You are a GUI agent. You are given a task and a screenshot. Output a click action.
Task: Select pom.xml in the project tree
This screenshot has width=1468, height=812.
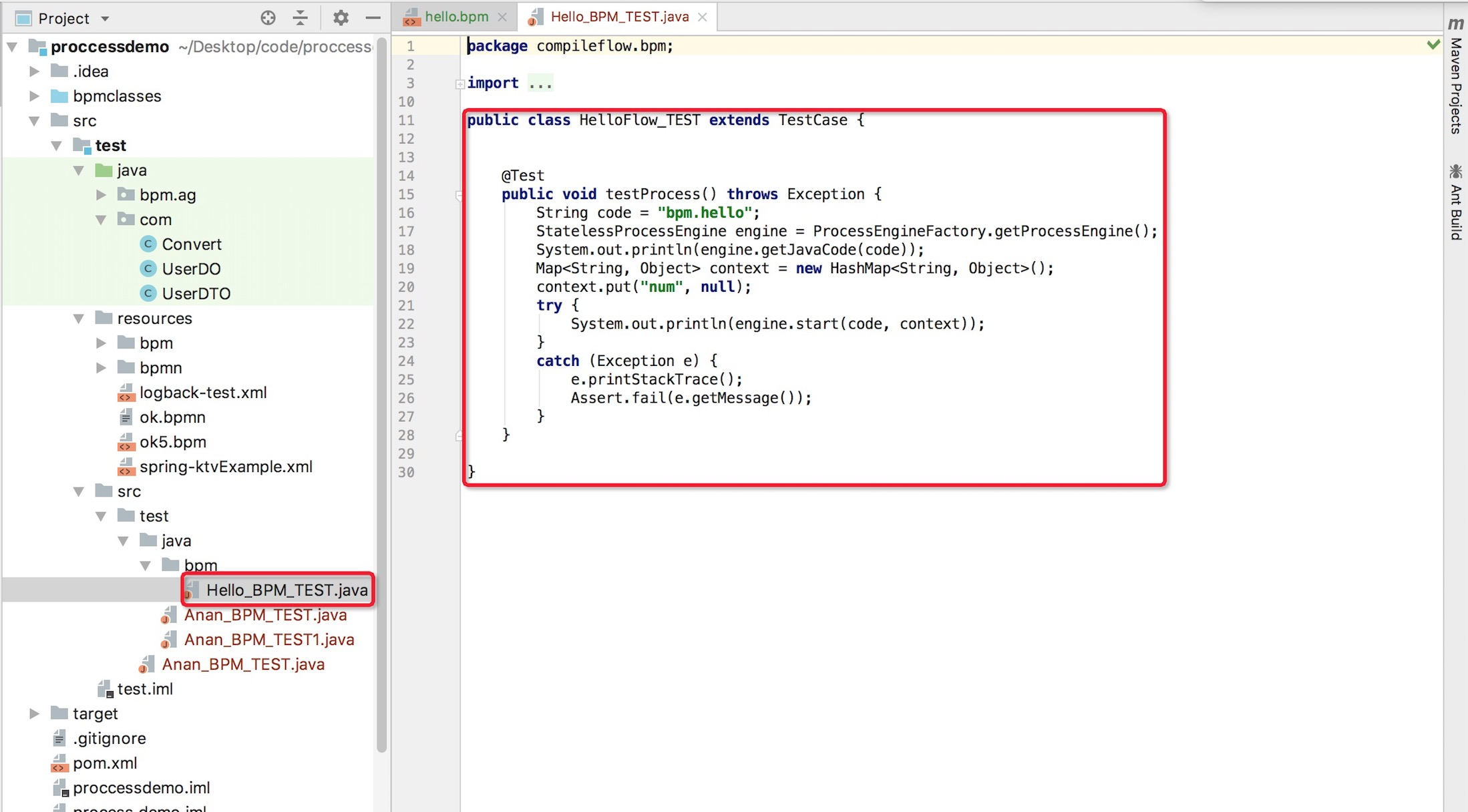(x=105, y=763)
